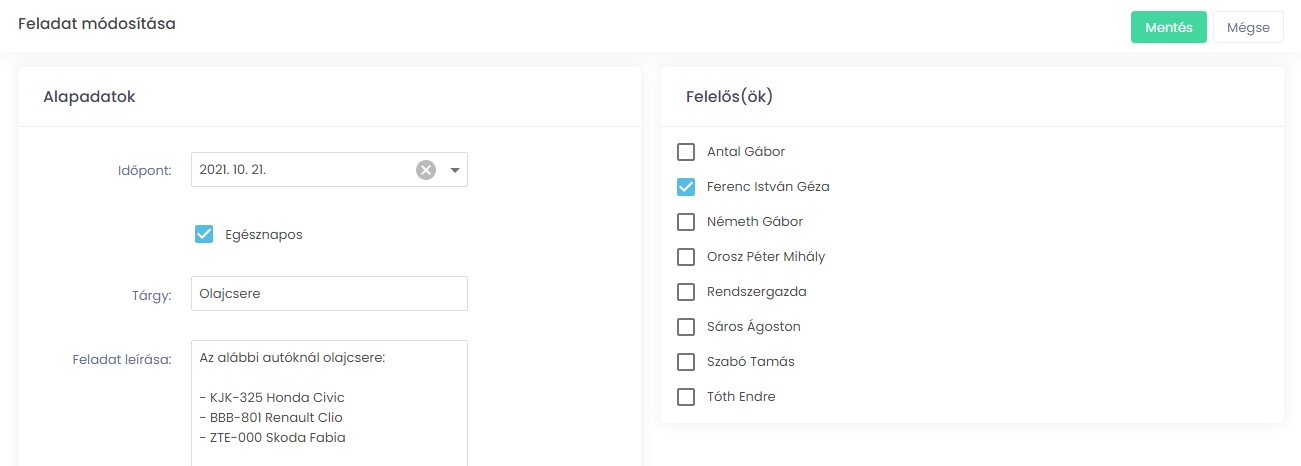Check the Szabó Tamás box

click(x=686, y=362)
